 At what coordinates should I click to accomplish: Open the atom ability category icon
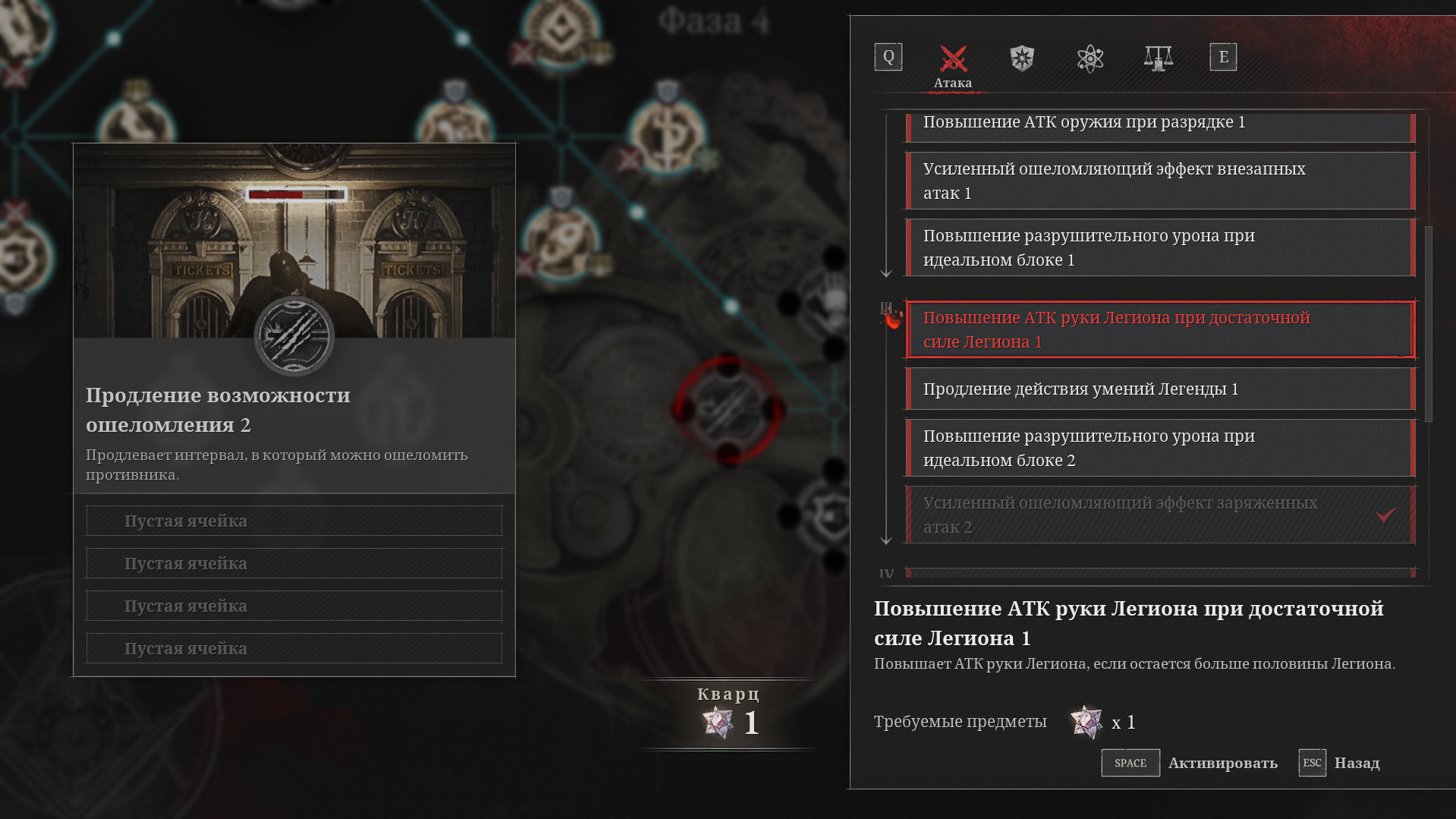tap(1090, 58)
